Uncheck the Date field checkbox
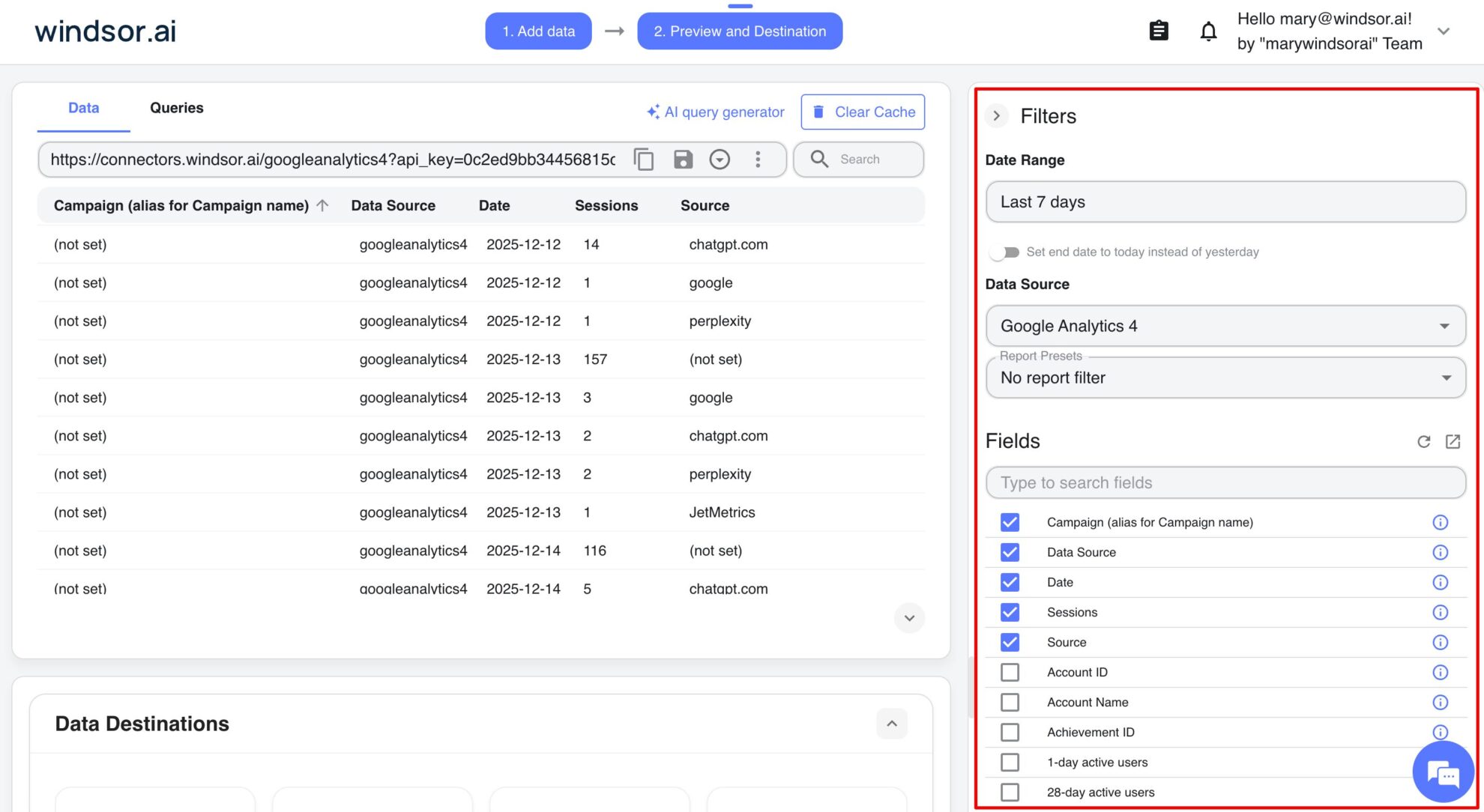The height and width of the screenshot is (812, 1484). 1010,582
